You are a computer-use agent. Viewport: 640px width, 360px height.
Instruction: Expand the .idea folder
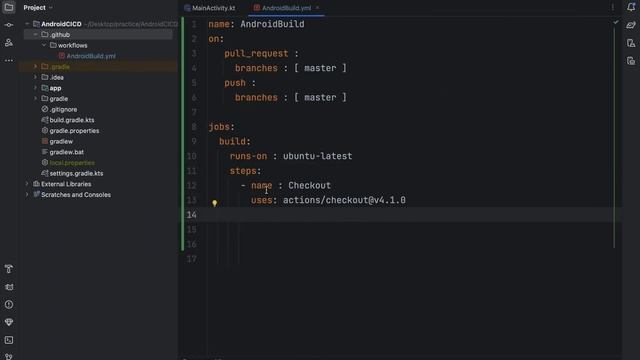36,77
